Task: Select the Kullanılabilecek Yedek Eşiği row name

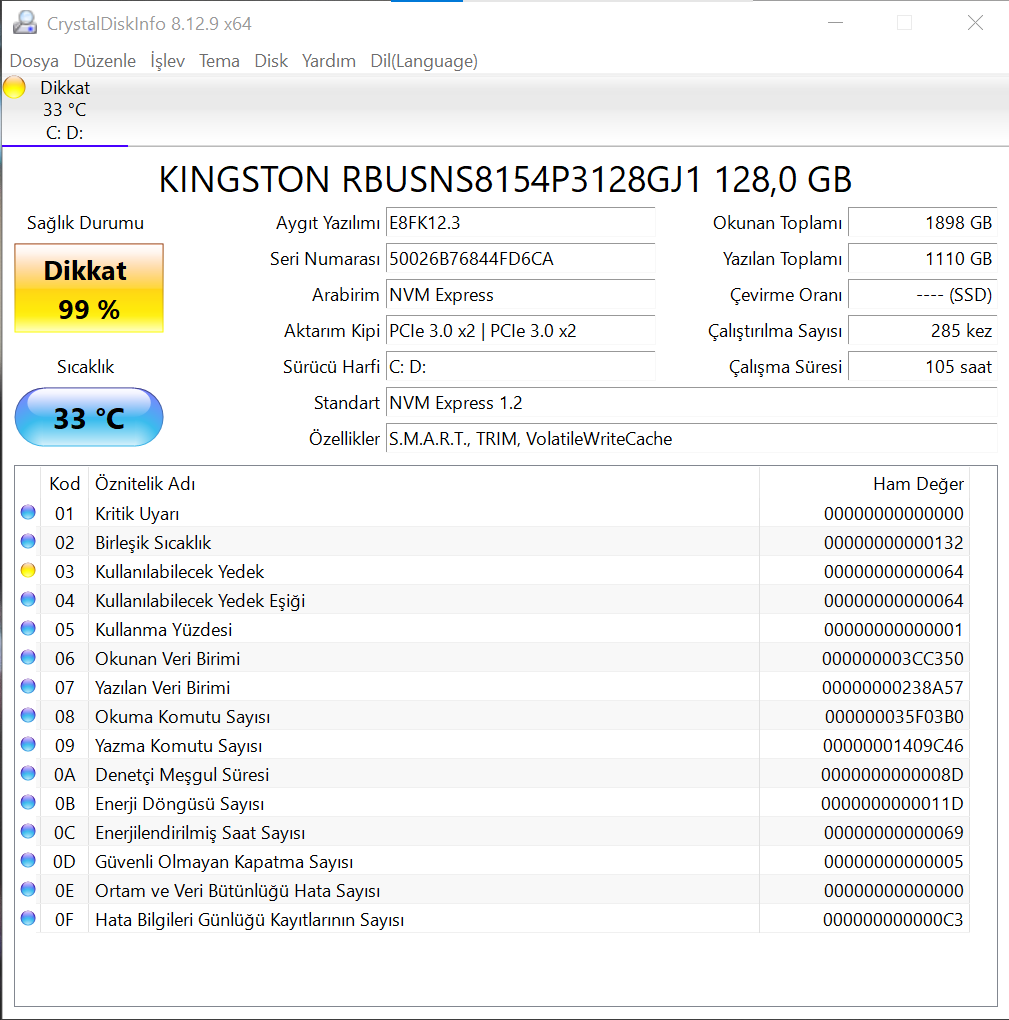Action: click(200, 600)
